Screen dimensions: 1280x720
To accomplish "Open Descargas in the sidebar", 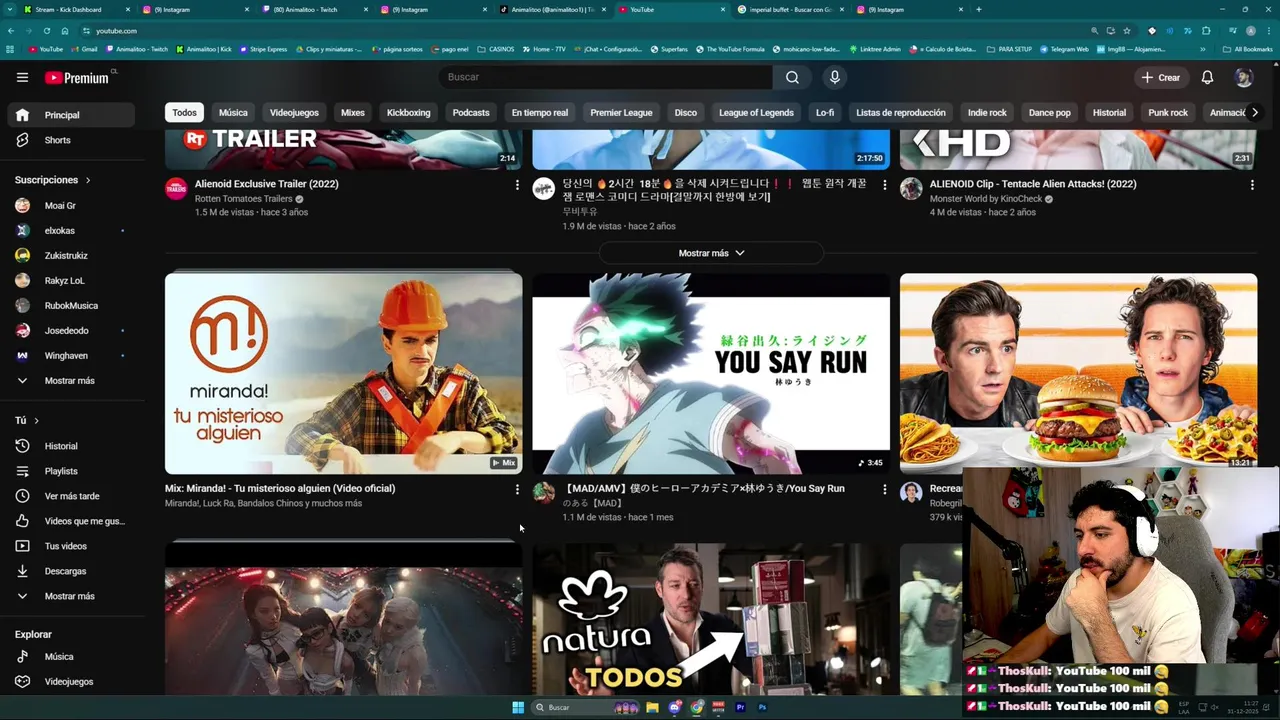I will coord(70,571).
